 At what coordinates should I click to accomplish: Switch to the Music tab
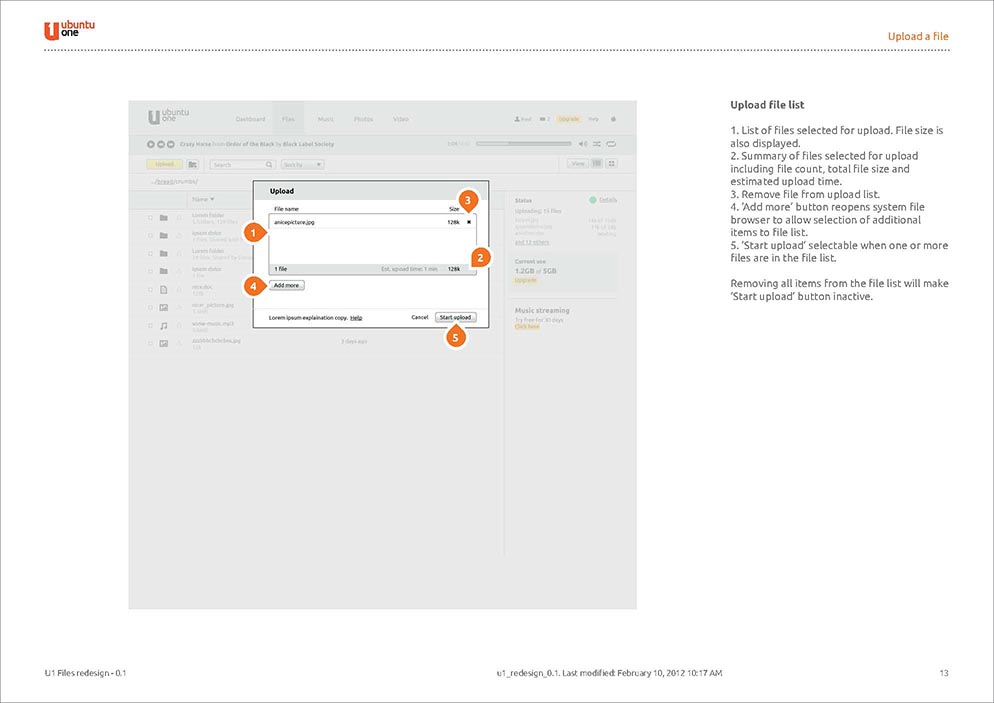pyautogui.click(x=326, y=119)
